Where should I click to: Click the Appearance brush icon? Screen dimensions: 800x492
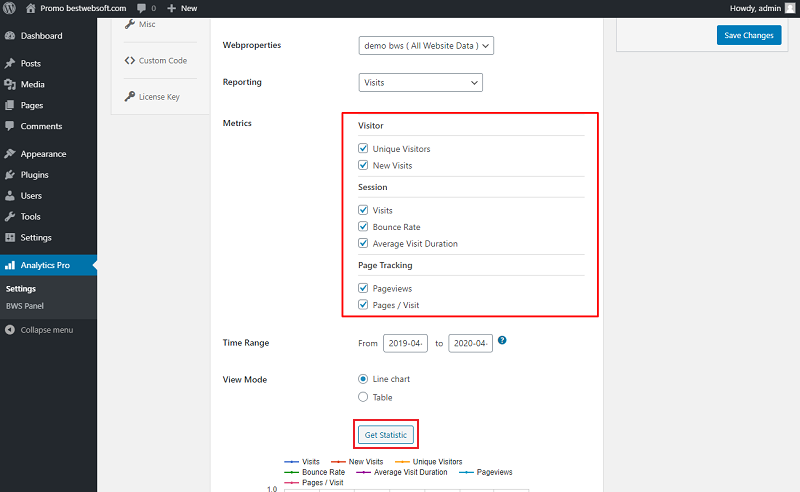click(10, 154)
